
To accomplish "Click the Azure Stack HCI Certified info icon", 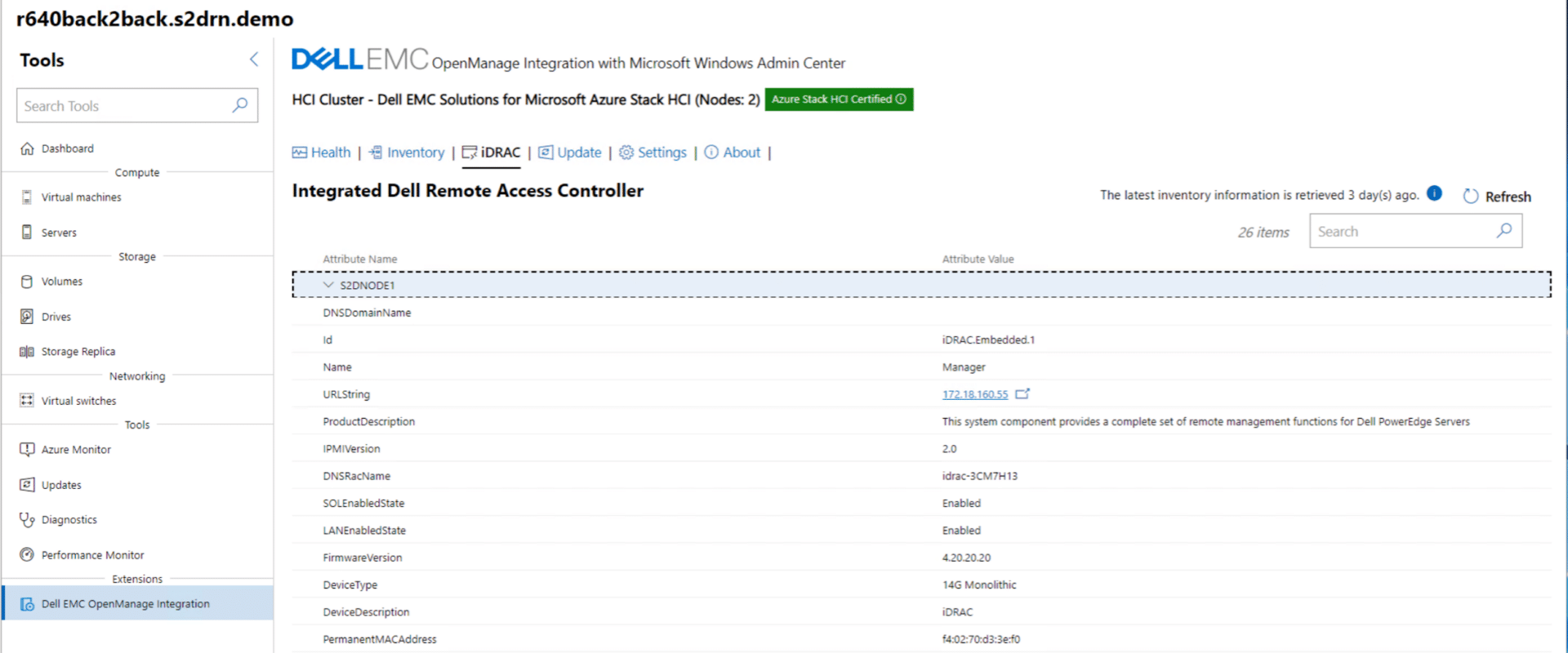I will [901, 99].
